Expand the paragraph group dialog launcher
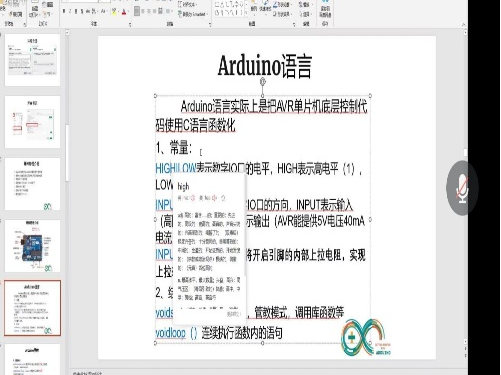This screenshot has width=501, height=375. point(210,24)
